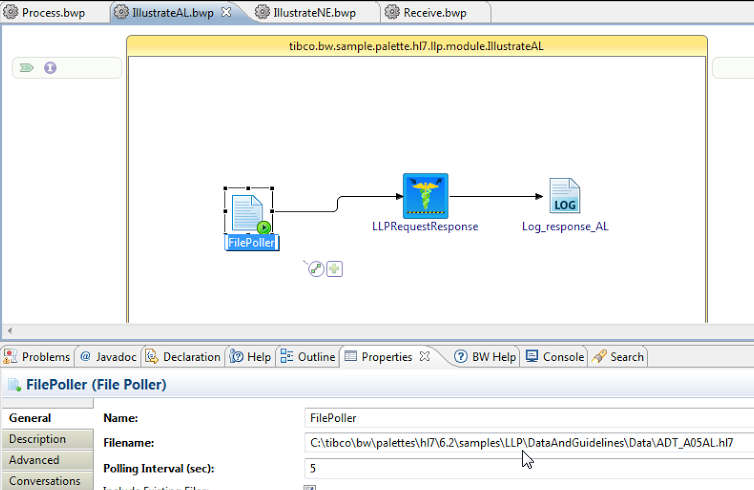Click the Polling Interval input field

(529, 468)
